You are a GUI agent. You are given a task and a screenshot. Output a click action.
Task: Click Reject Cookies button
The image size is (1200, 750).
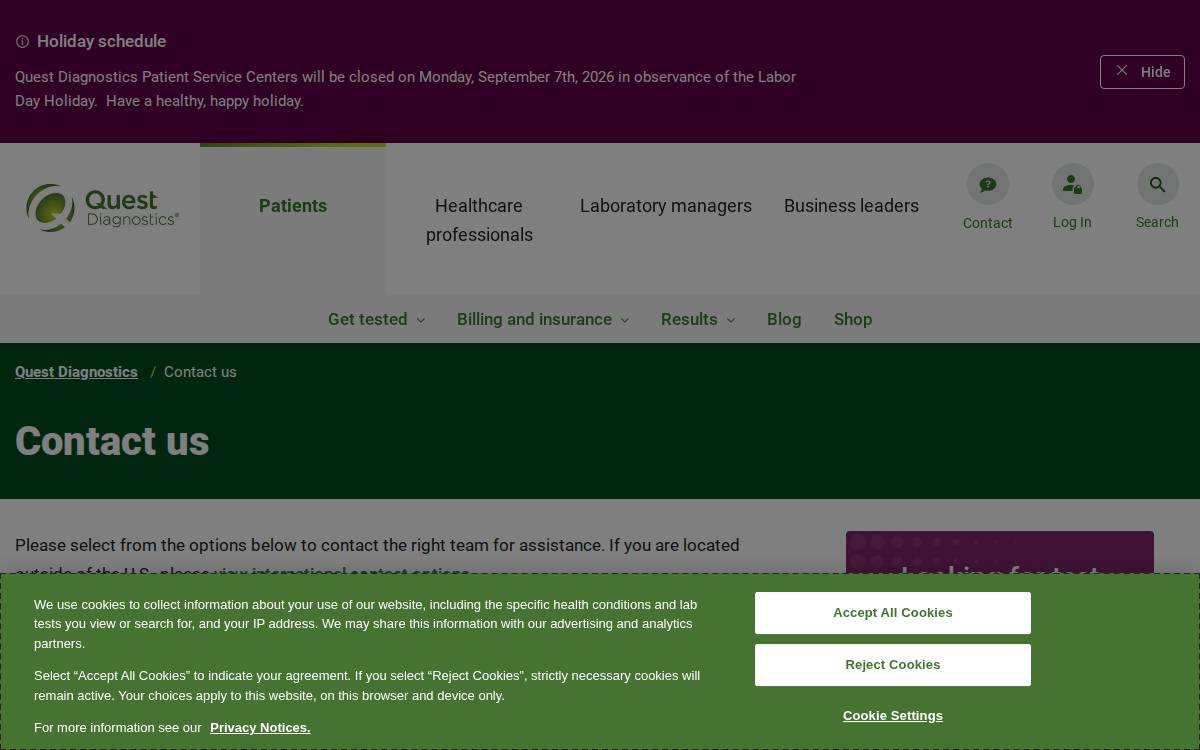893,665
